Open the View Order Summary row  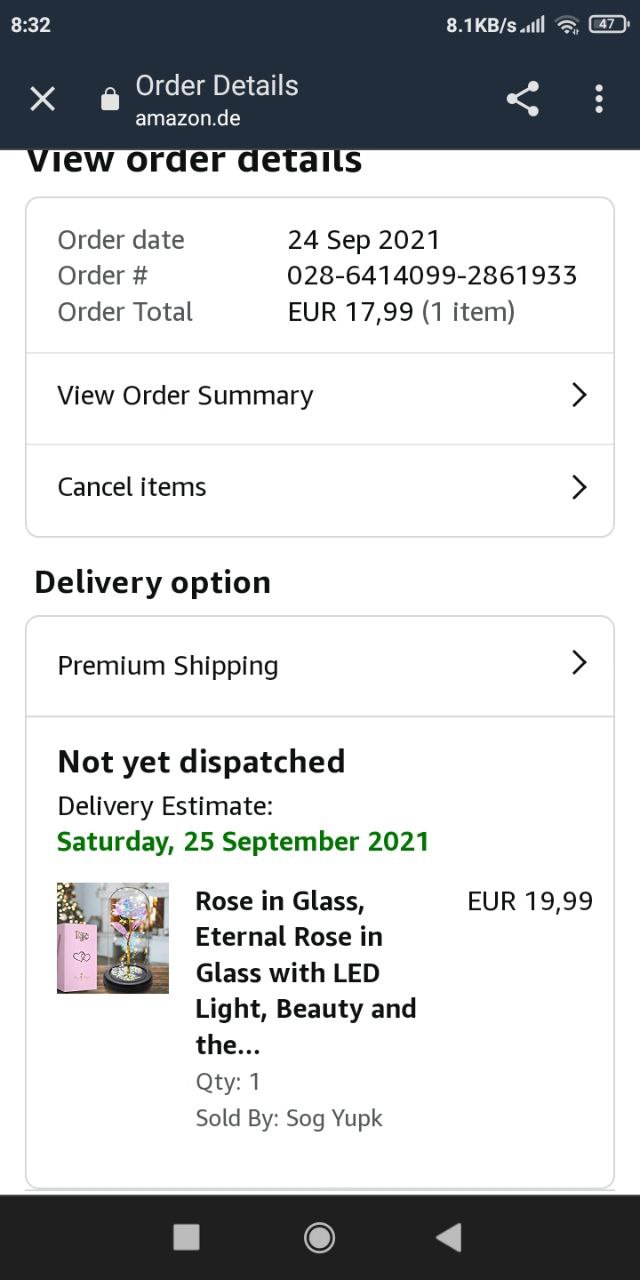click(186, 396)
